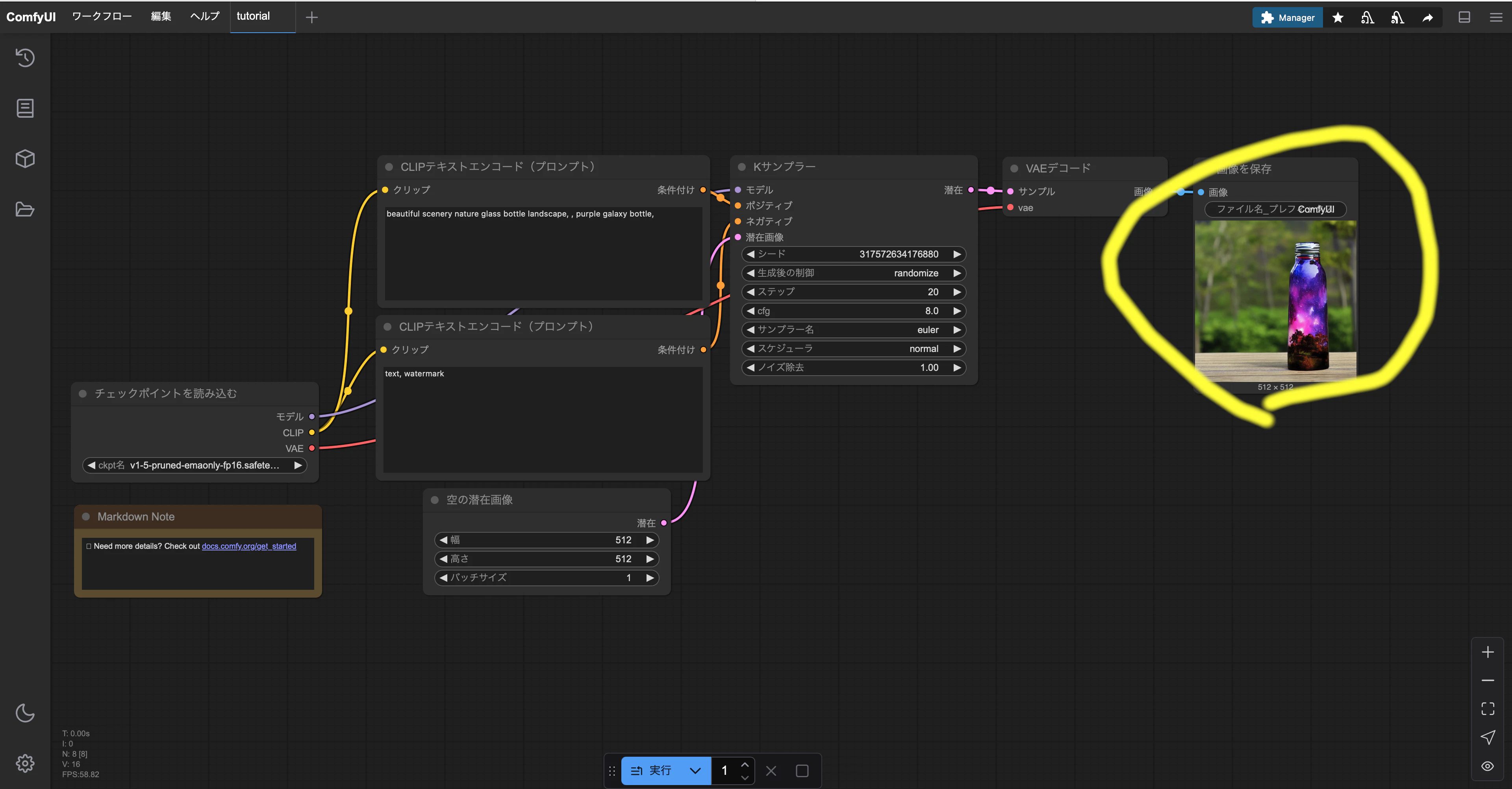The image size is (1512, 789).
Task: Toggle the bottom panel icon
Action: (1464, 18)
